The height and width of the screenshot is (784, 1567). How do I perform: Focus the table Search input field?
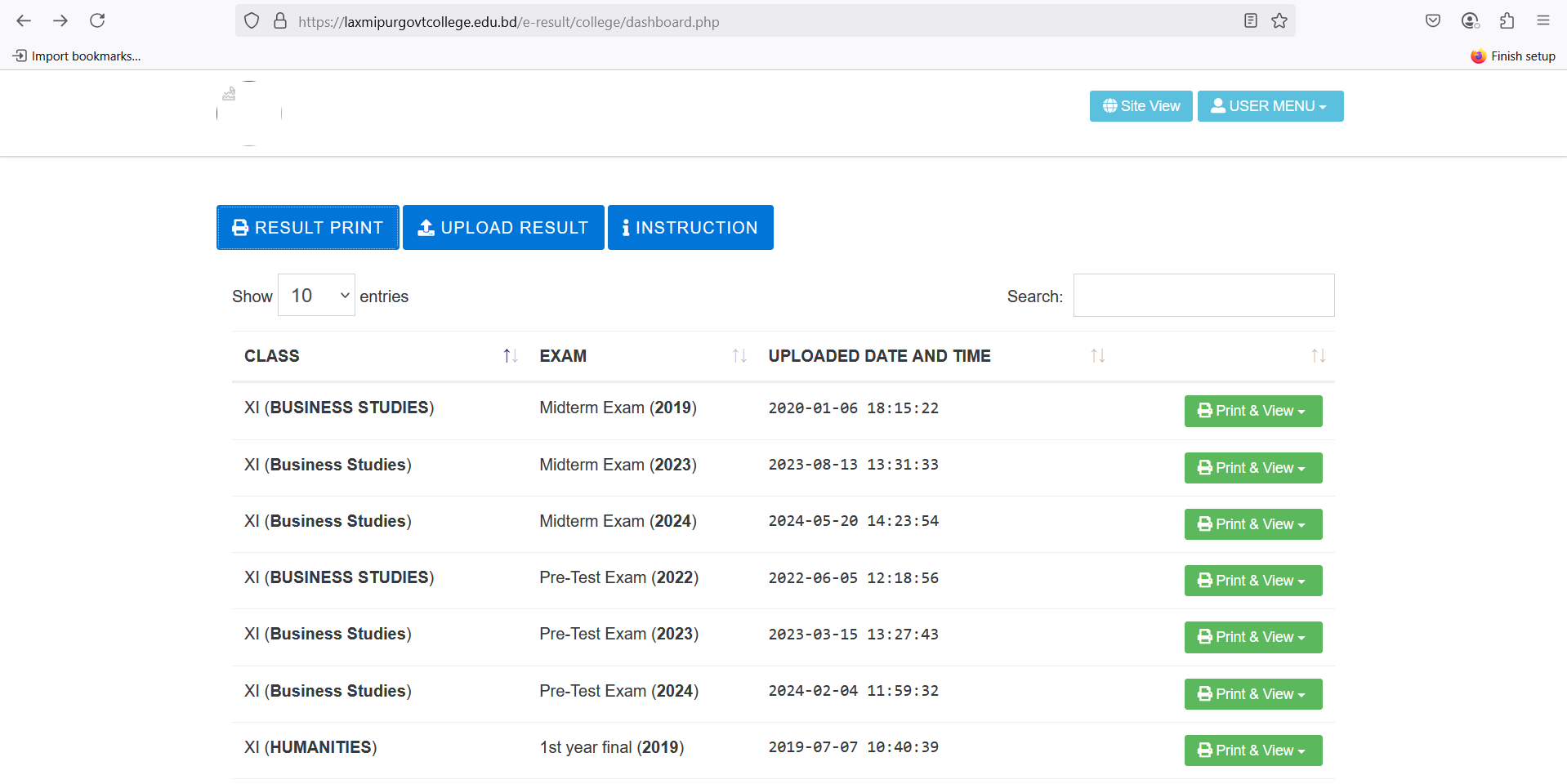[1203, 296]
